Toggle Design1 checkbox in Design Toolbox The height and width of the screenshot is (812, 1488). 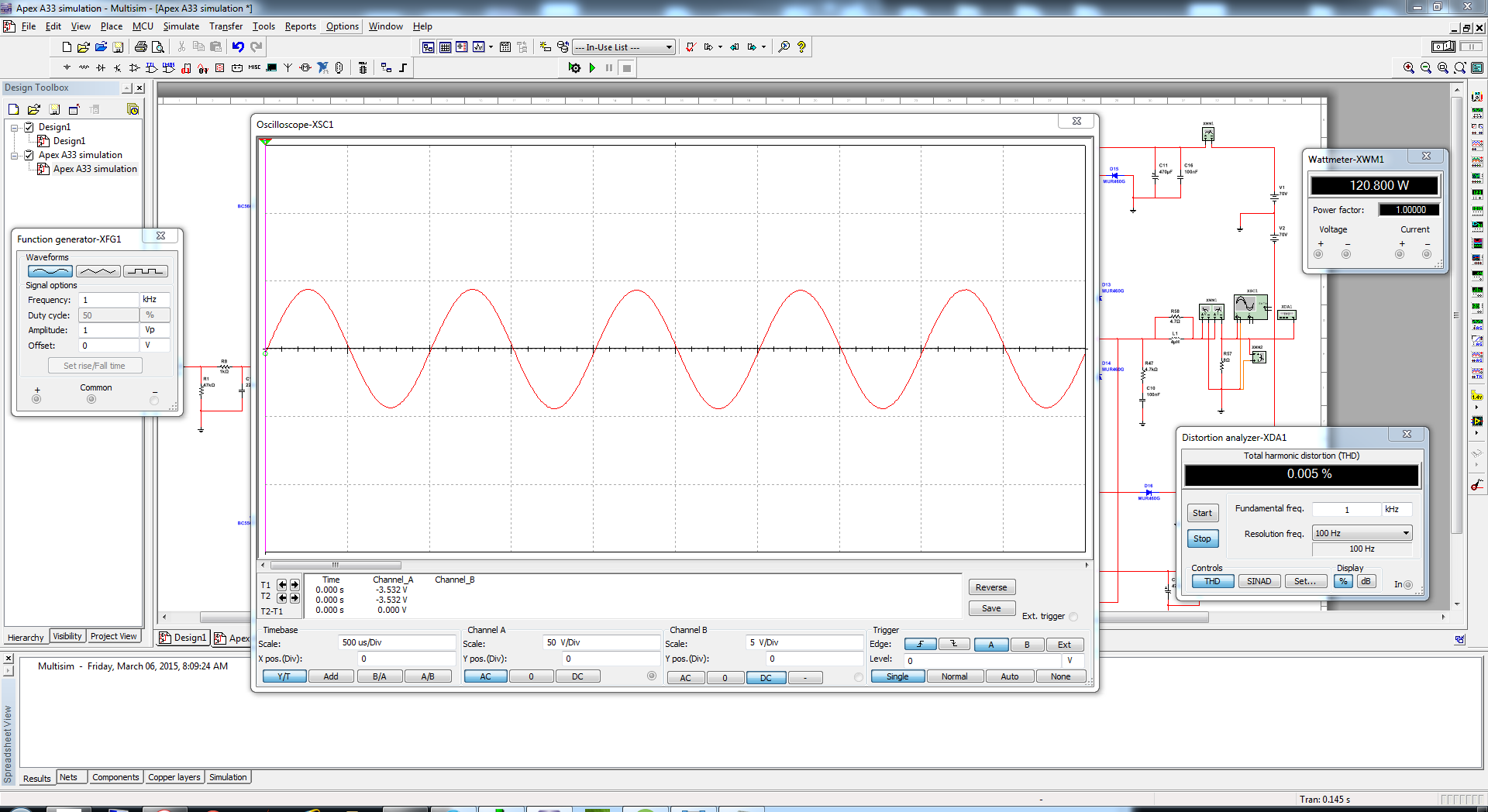click(x=29, y=127)
